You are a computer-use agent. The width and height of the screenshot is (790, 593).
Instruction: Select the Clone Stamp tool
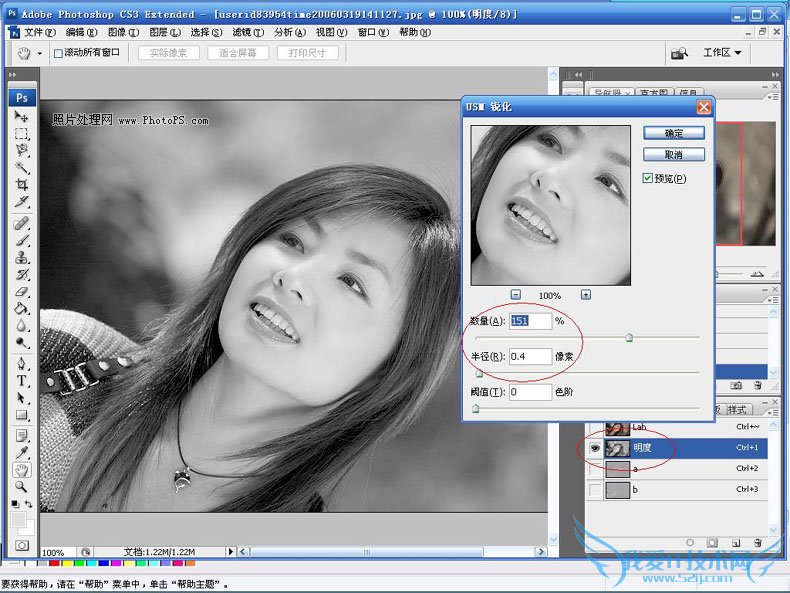22,257
